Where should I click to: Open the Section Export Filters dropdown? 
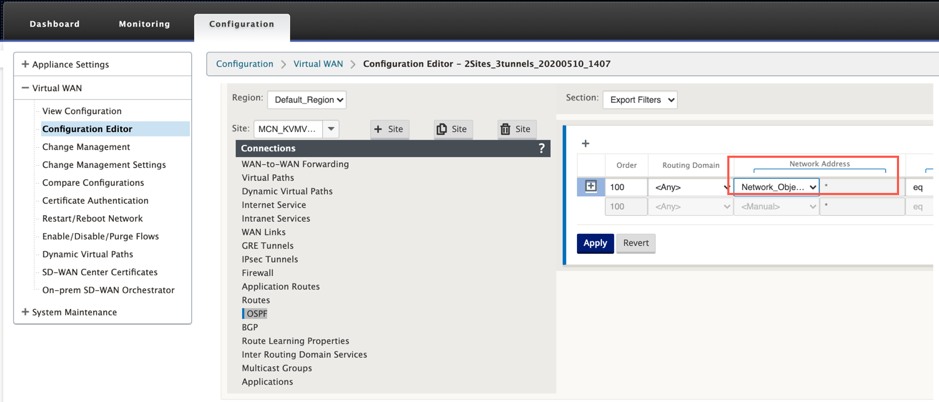(640, 100)
